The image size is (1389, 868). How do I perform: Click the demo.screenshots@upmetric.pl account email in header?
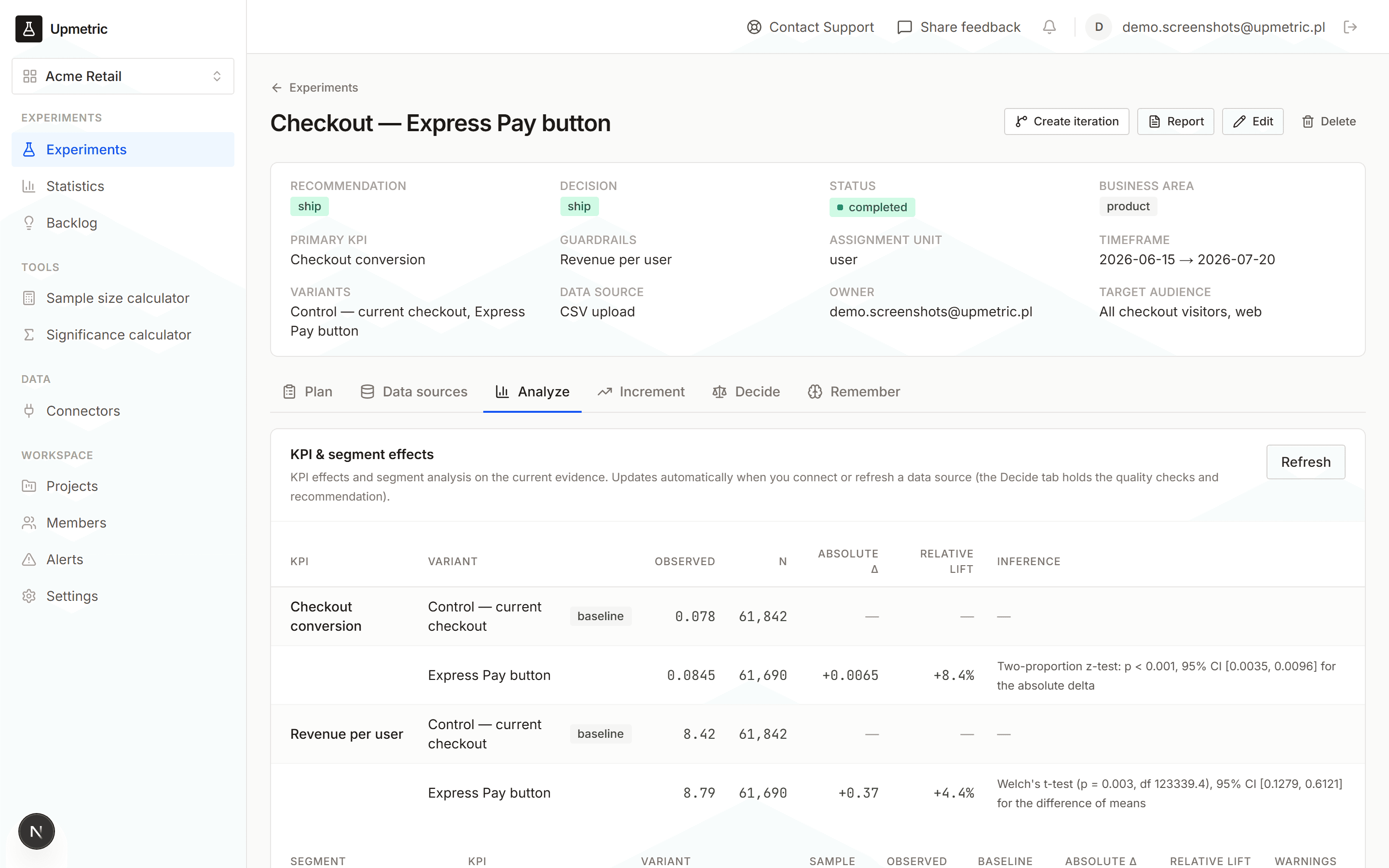point(1223,27)
